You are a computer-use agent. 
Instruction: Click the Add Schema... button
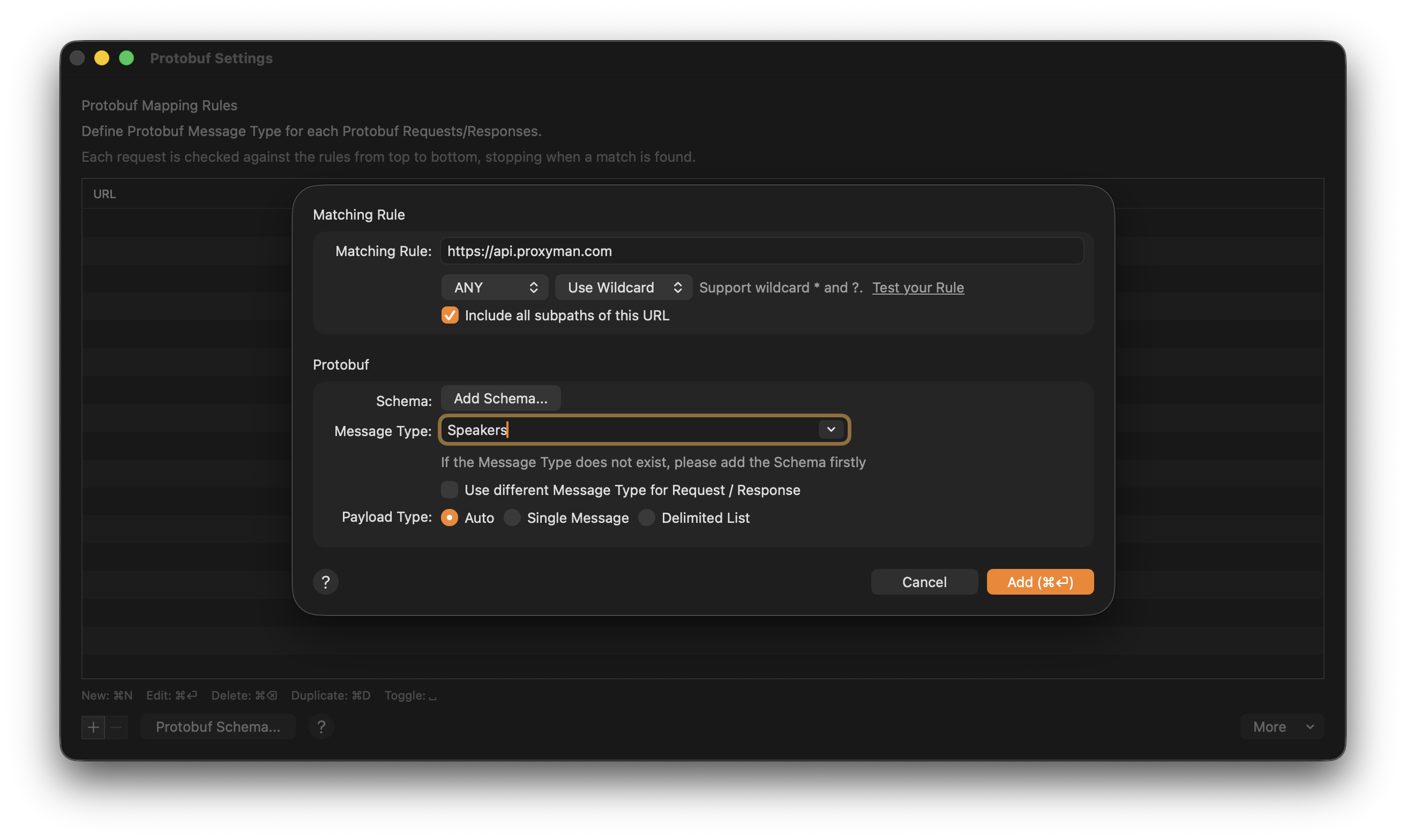click(x=501, y=398)
